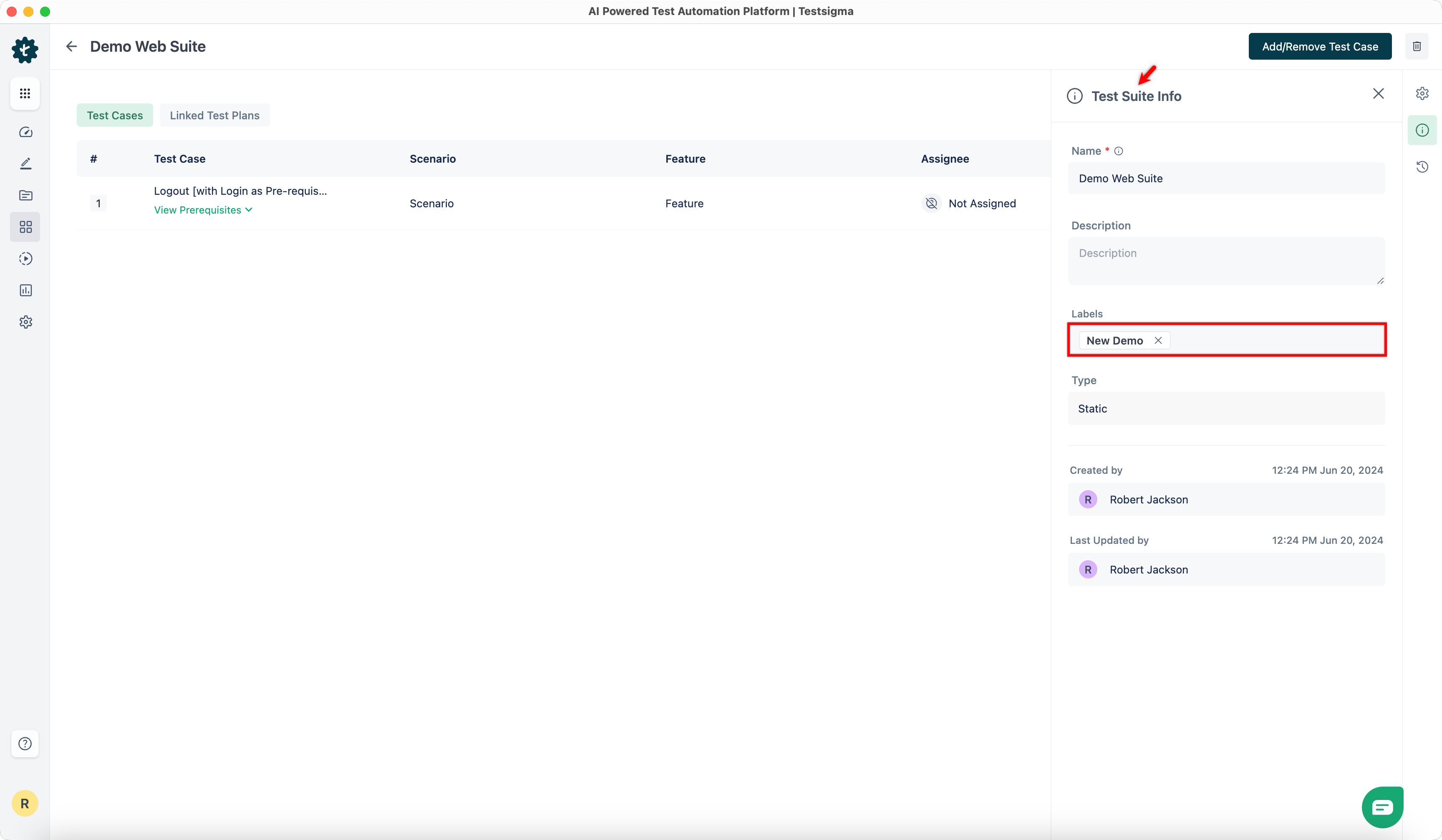
Task: Click the pencil edit icon in sidebar
Action: tap(25, 163)
